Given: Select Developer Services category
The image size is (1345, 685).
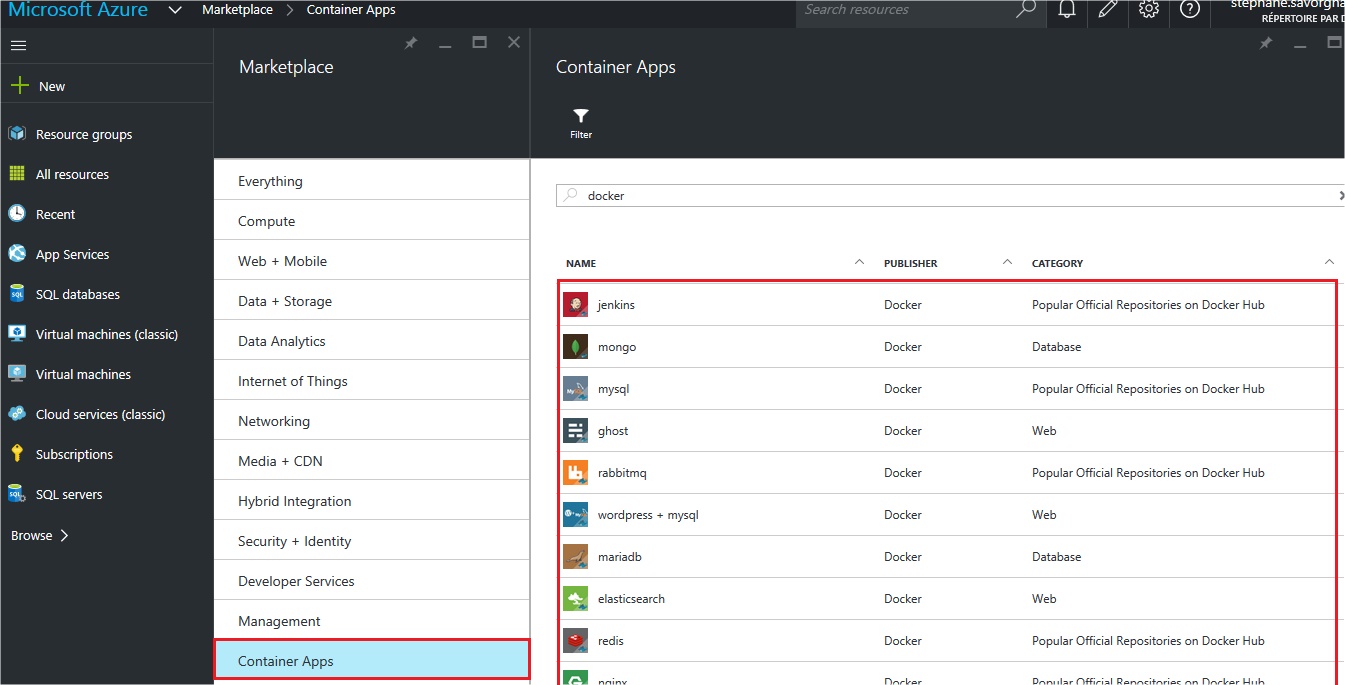Looking at the screenshot, I should pyautogui.click(x=371, y=581).
